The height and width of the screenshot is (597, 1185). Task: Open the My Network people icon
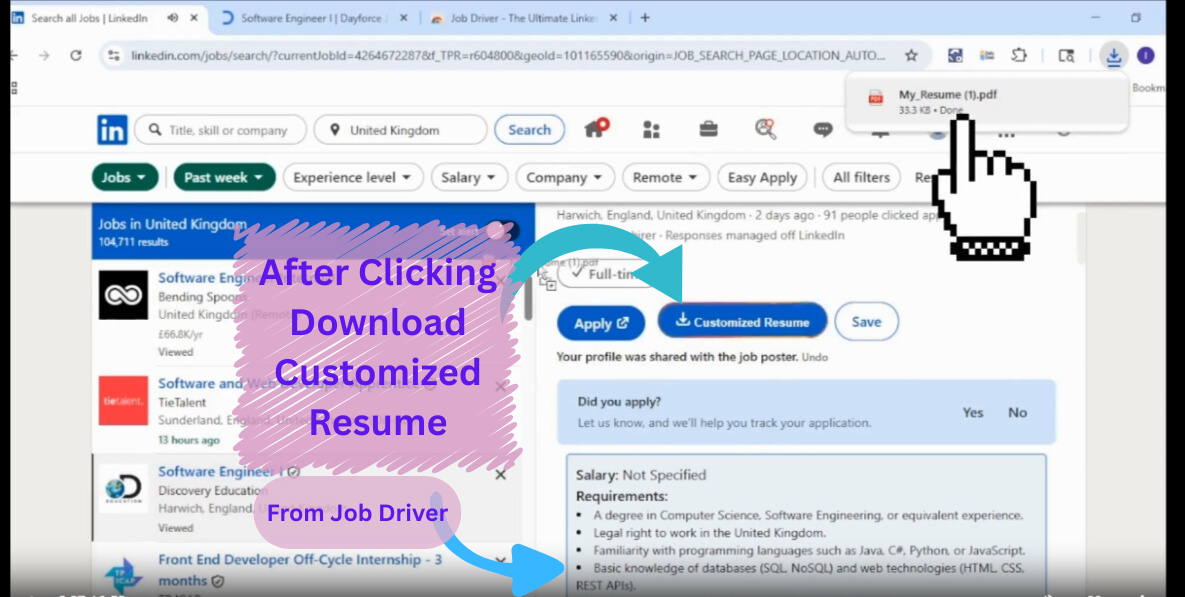(652, 130)
